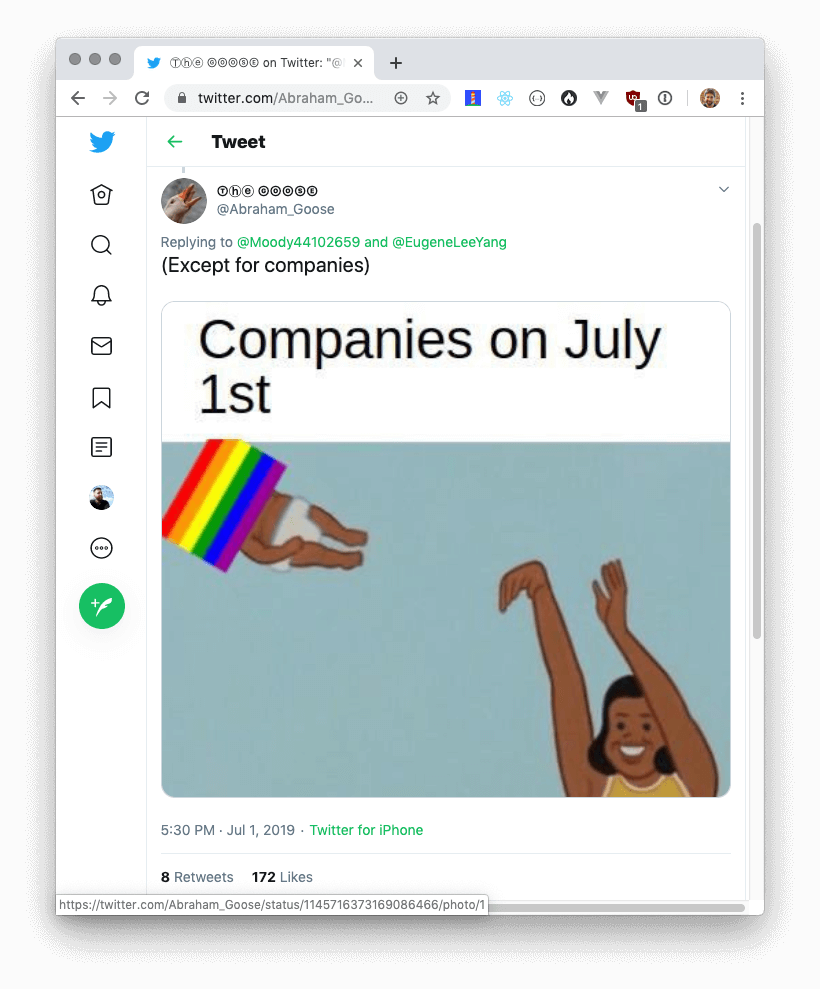Open Lists icon in sidebar
820x989 pixels.
[102, 447]
